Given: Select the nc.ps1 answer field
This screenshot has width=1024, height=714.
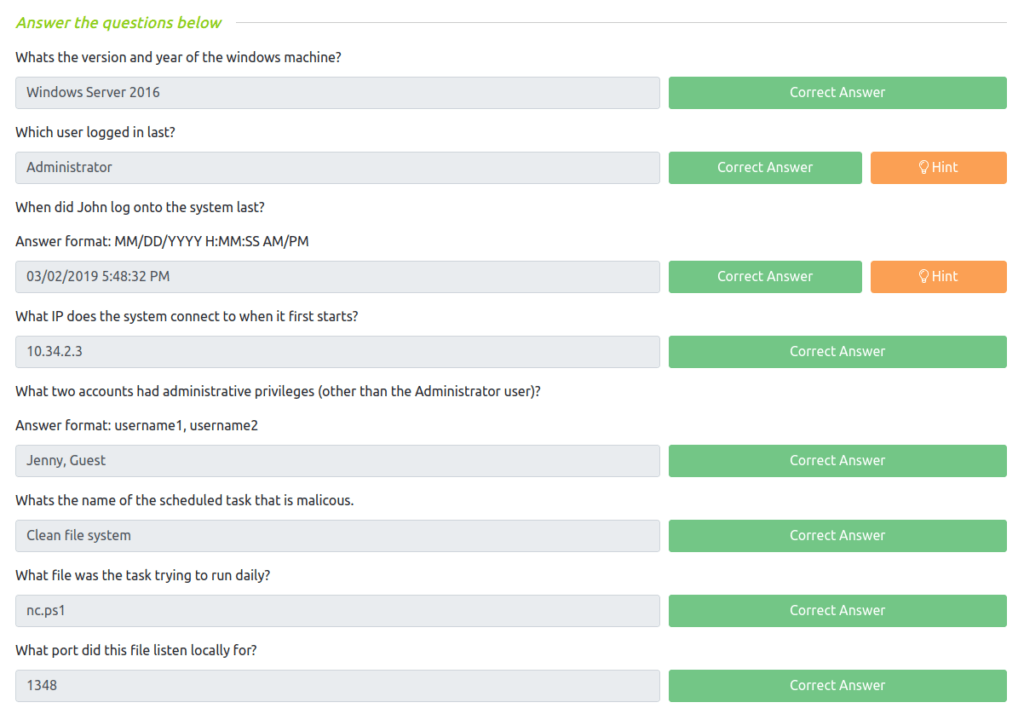Looking at the screenshot, I should point(338,611).
